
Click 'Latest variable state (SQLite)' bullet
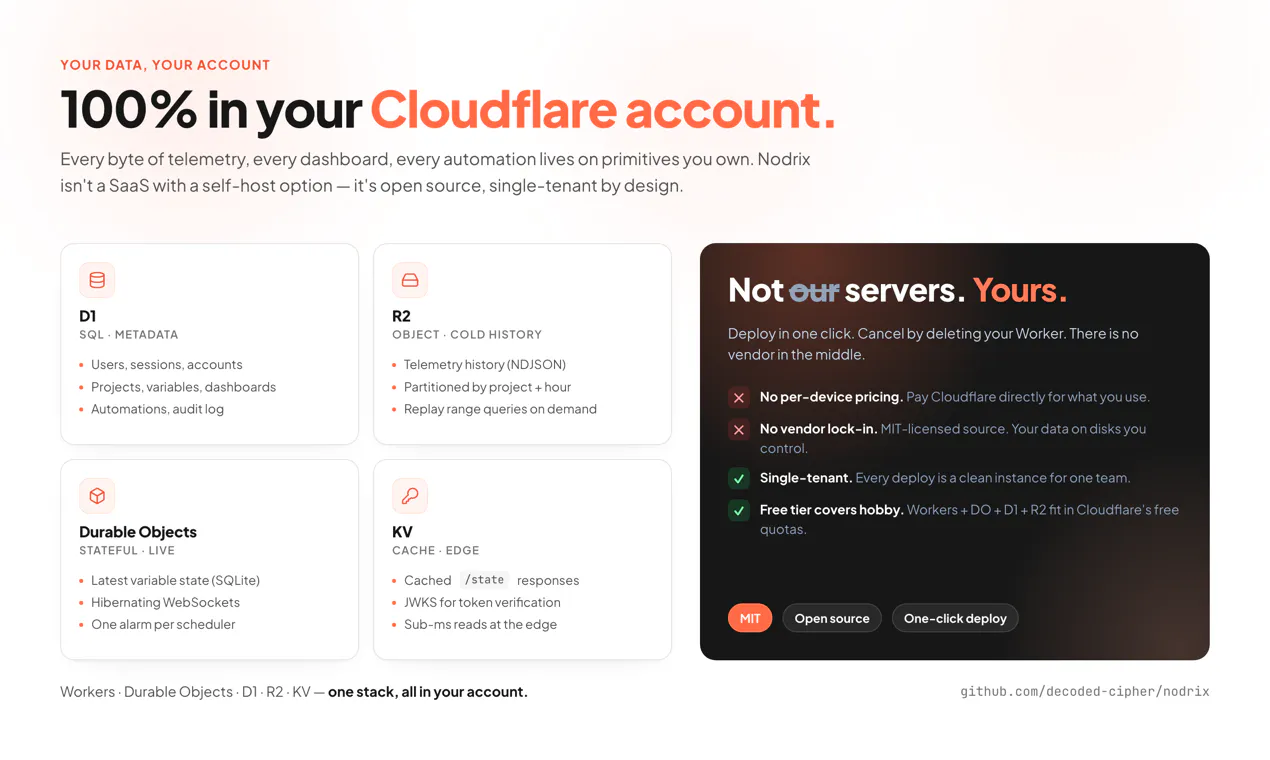click(x=175, y=581)
